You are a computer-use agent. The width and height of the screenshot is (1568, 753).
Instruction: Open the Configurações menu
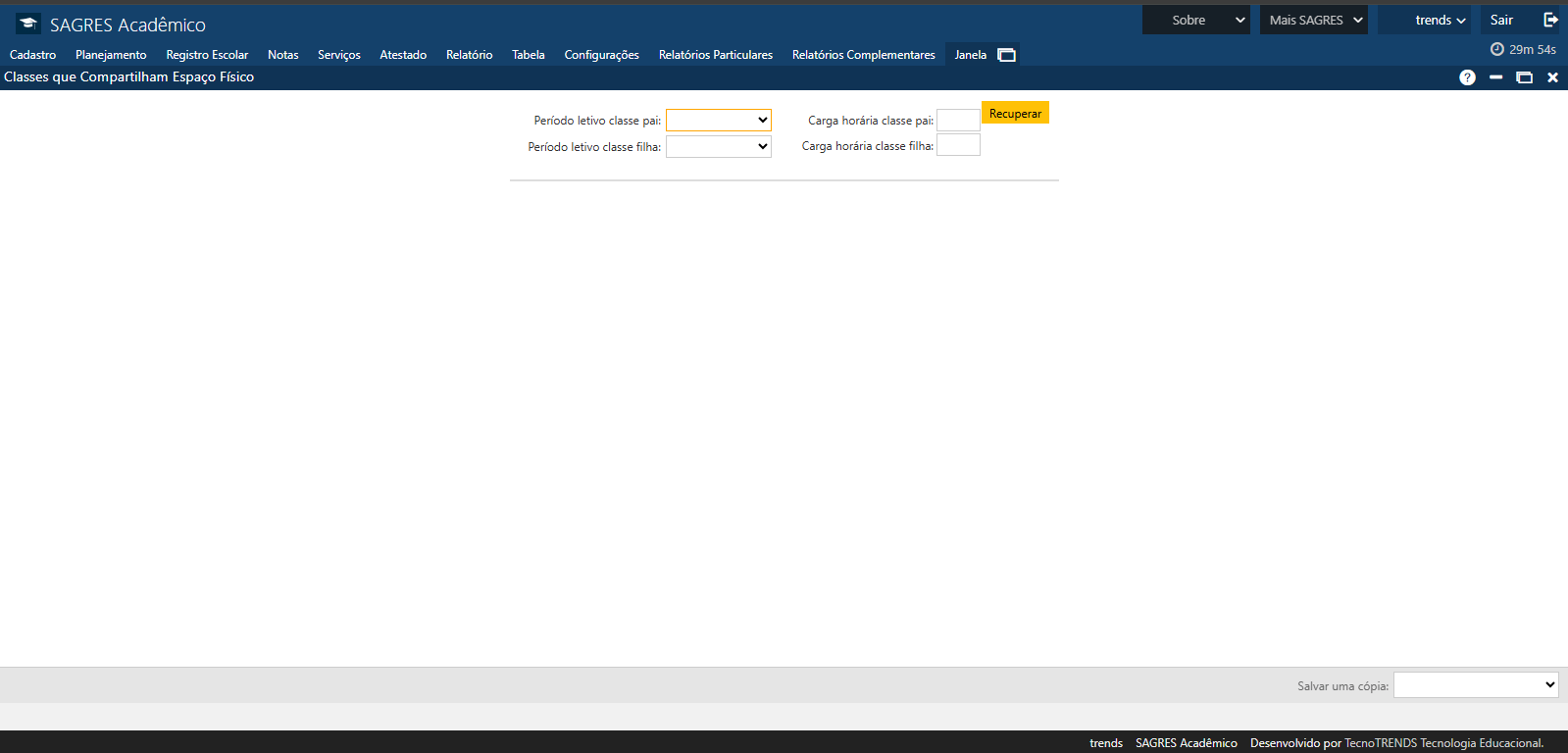pos(601,55)
